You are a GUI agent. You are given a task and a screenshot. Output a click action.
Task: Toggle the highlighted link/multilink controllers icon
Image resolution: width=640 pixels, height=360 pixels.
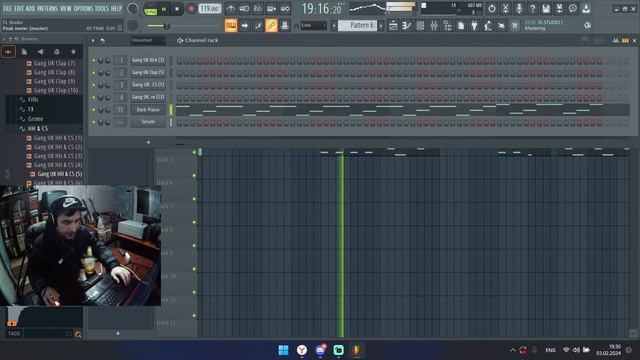click(271, 26)
